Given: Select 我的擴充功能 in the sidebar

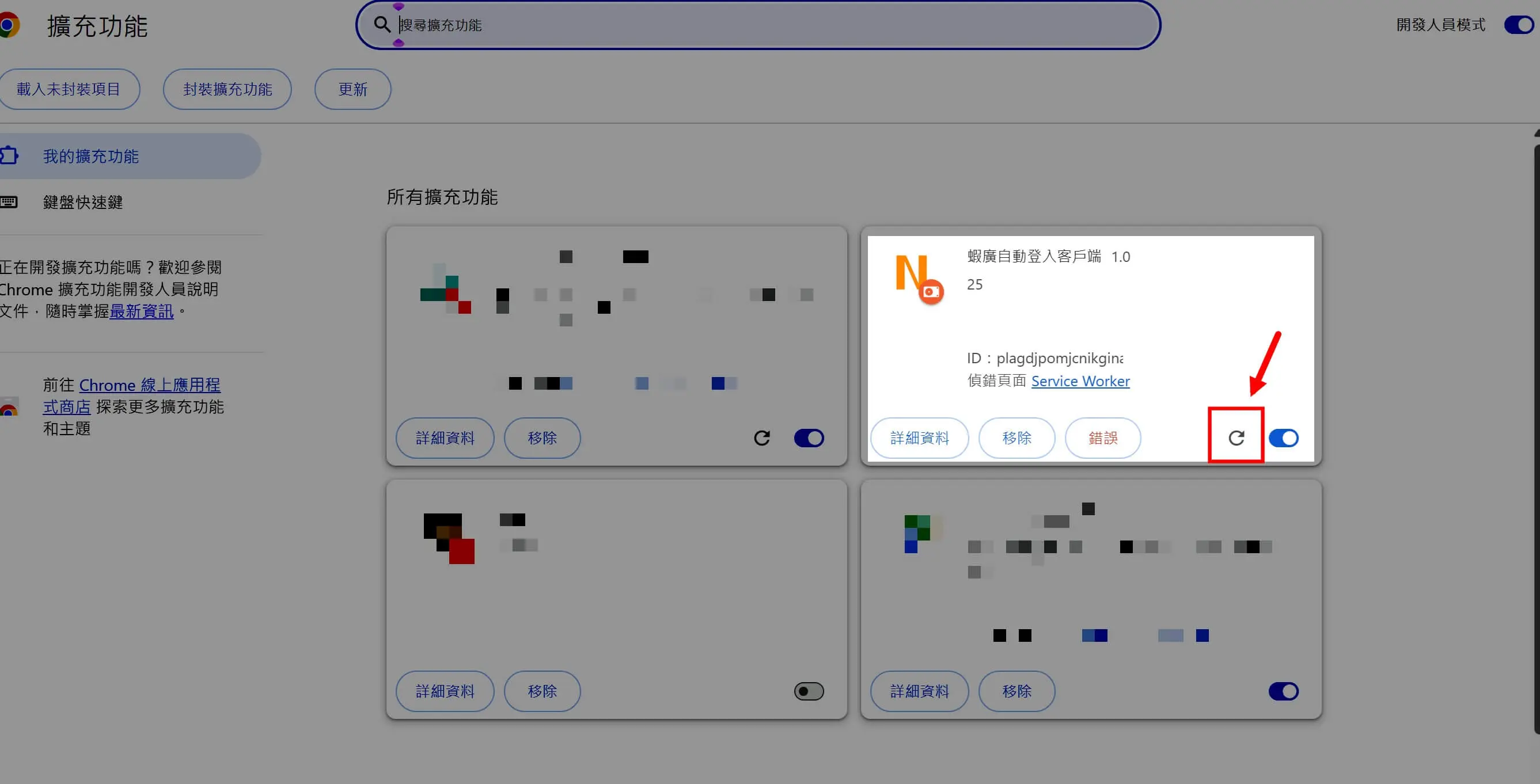Looking at the screenshot, I should tap(91, 157).
